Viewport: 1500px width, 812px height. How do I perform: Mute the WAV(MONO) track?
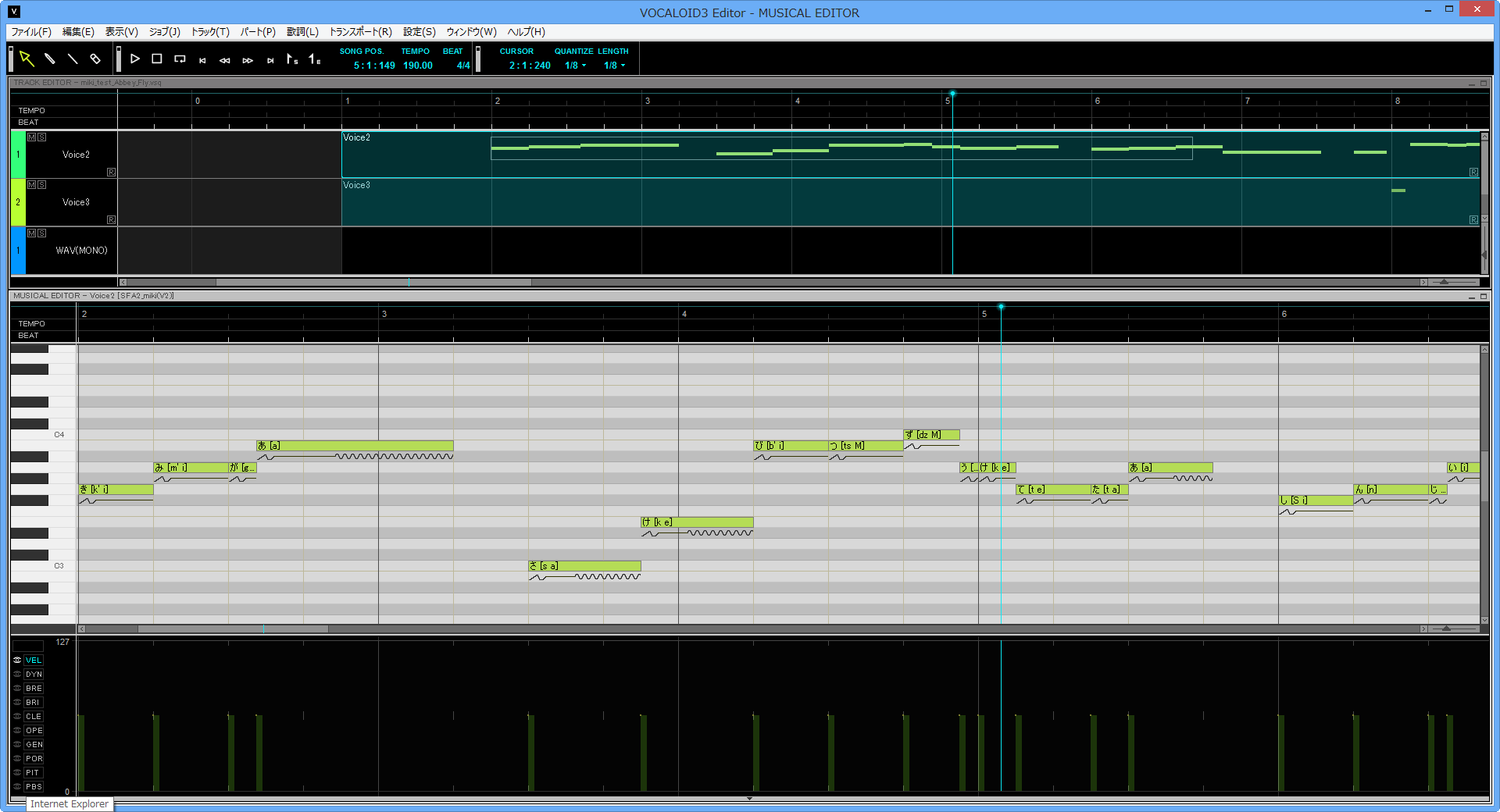32,233
